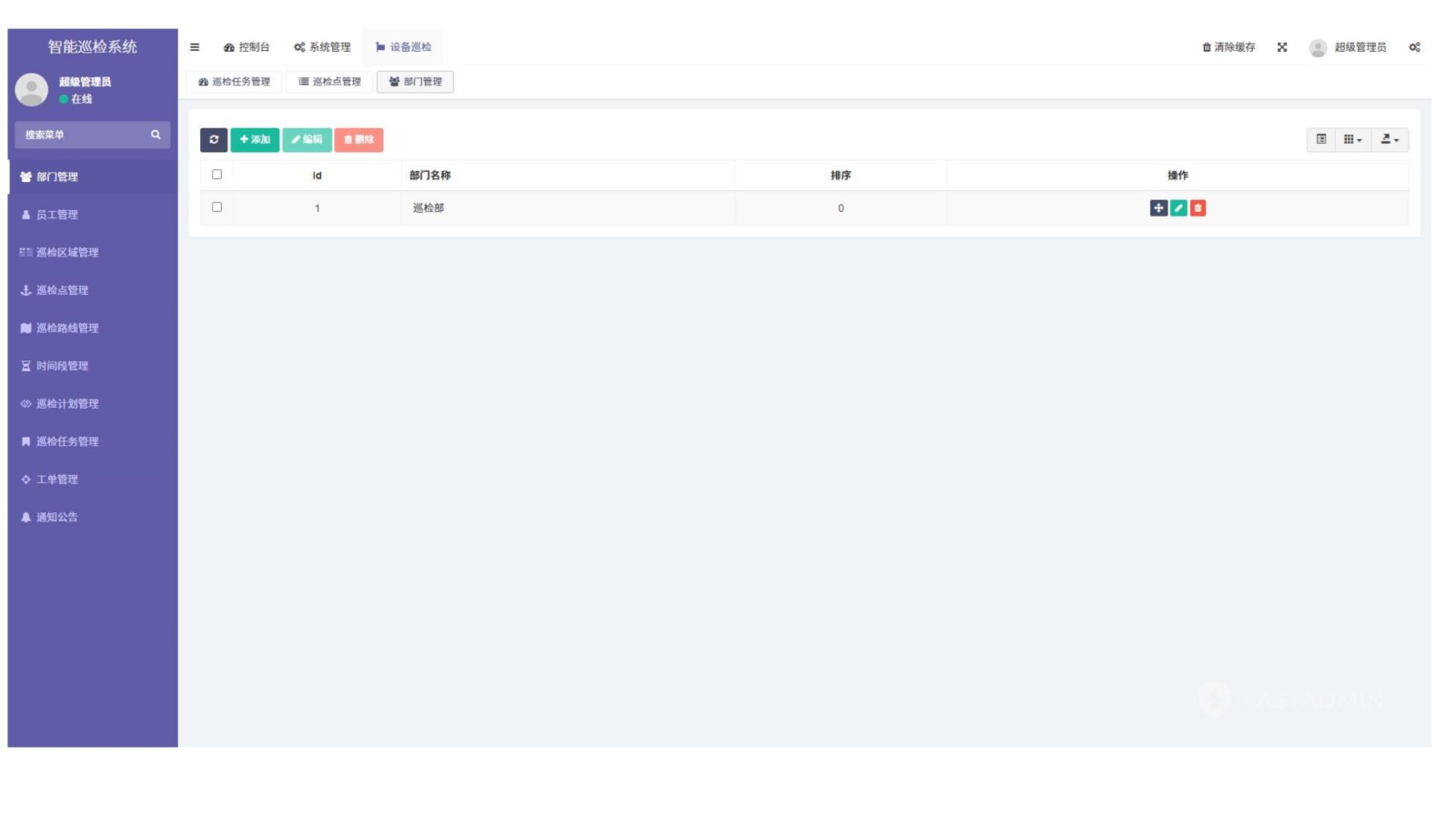The width and height of the screenshot is (1456, 819).
Task: Click the green edit icon in row 巡检部
Action: [x=1178, y=208]
